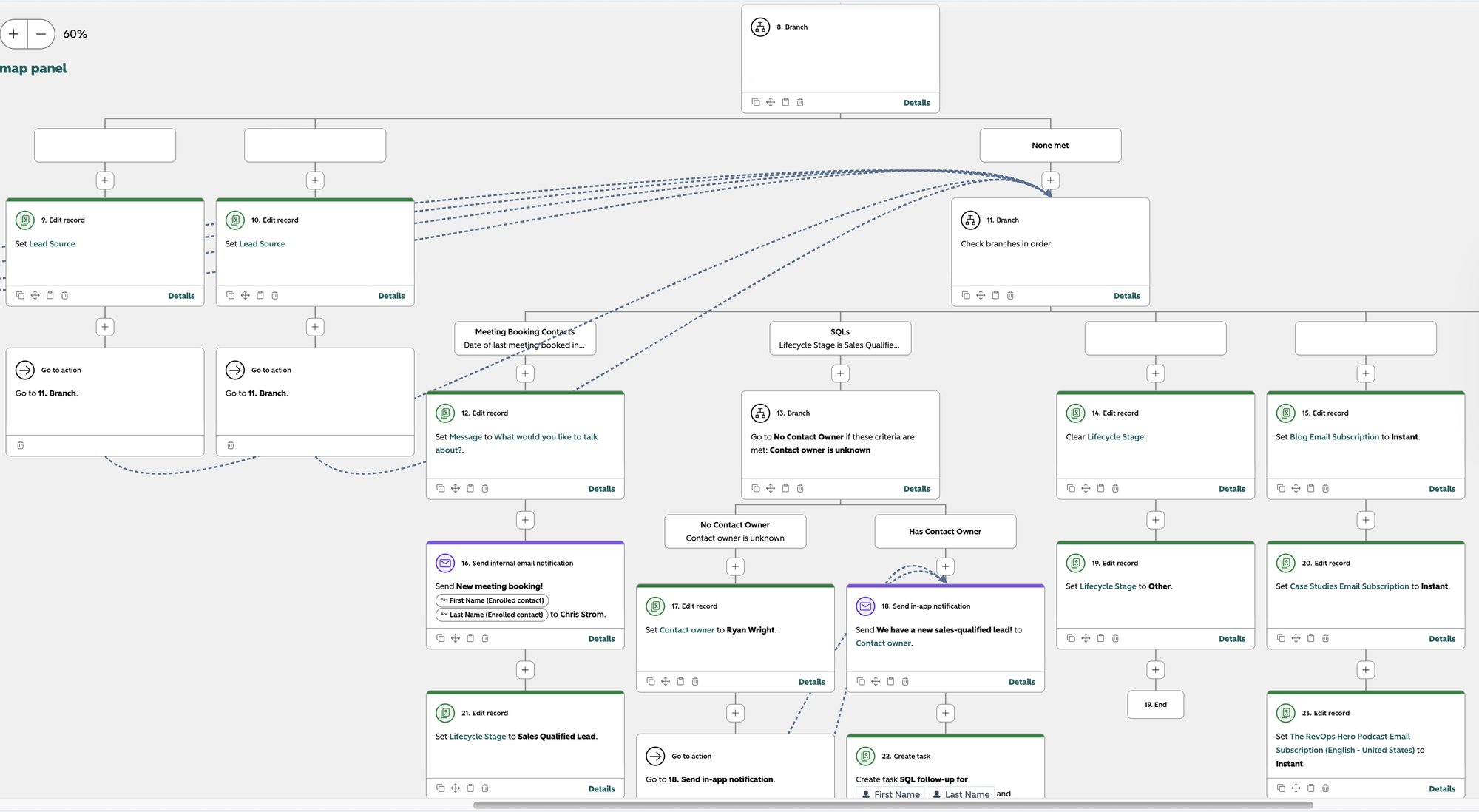The width and height of the screenshot is (1479, 812).
Task: Move the 13. Branch action
Action: point(771,488)
